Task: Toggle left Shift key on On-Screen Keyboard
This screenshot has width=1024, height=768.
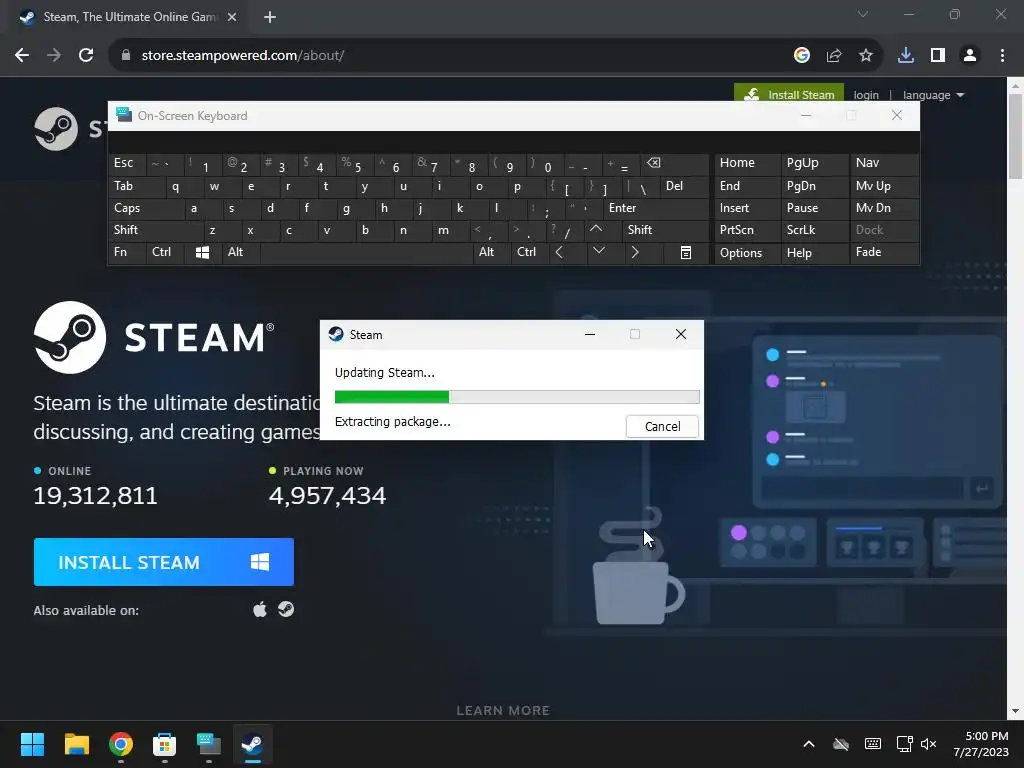Action: pos(155,230)
